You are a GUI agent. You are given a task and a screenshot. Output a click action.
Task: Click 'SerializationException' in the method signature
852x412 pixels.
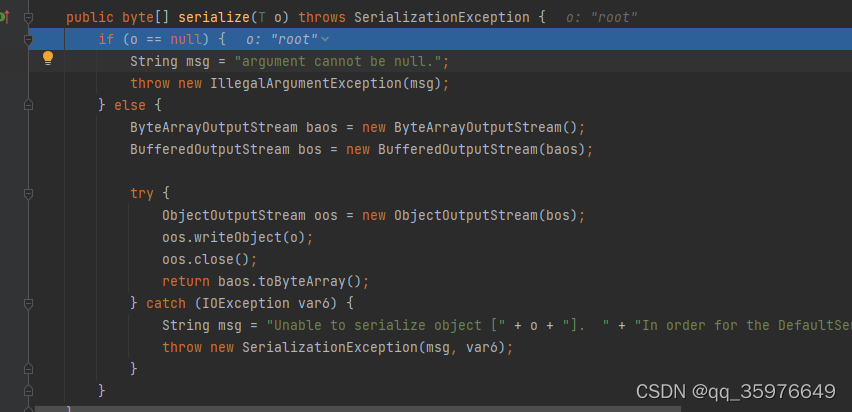pyautogui.click(x=442, y=17)
